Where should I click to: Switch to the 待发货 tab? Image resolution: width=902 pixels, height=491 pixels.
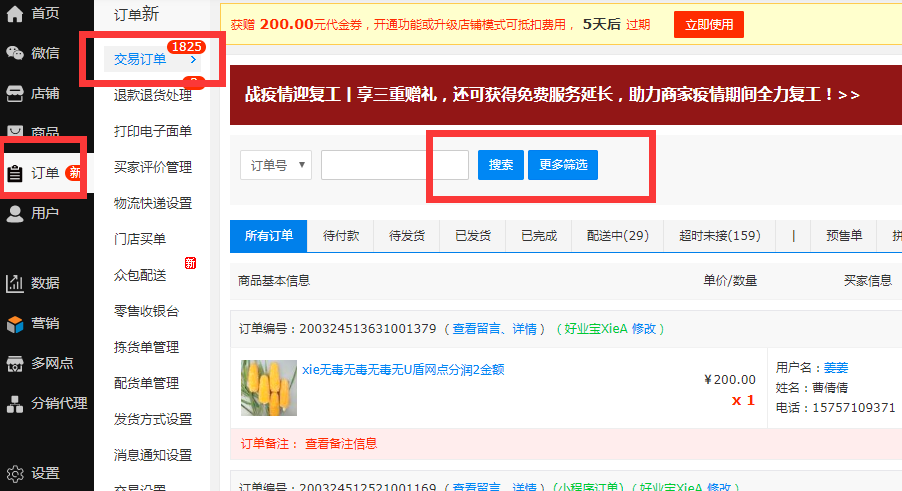(406, 236)
